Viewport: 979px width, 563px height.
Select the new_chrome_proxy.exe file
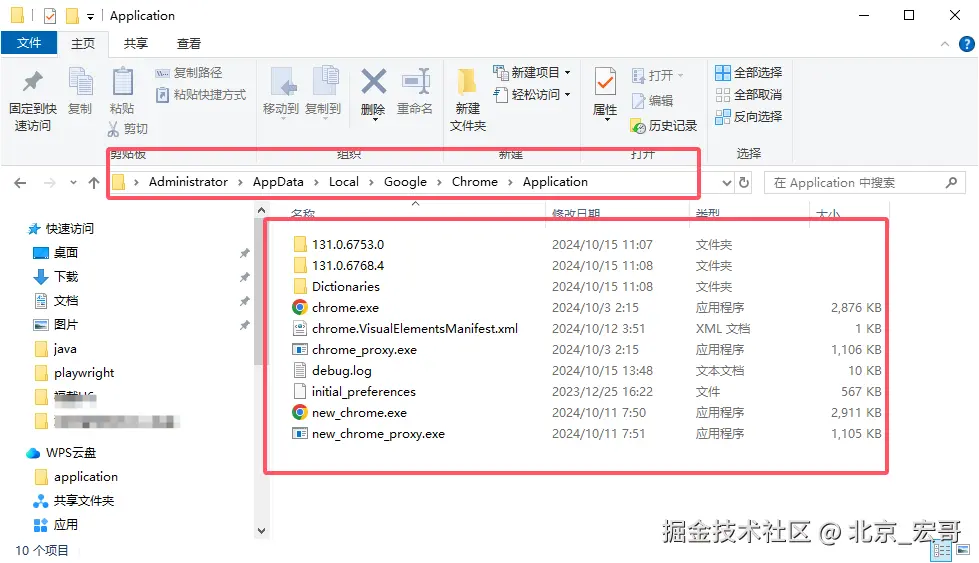pyautogui.click(x=368, y=434)
